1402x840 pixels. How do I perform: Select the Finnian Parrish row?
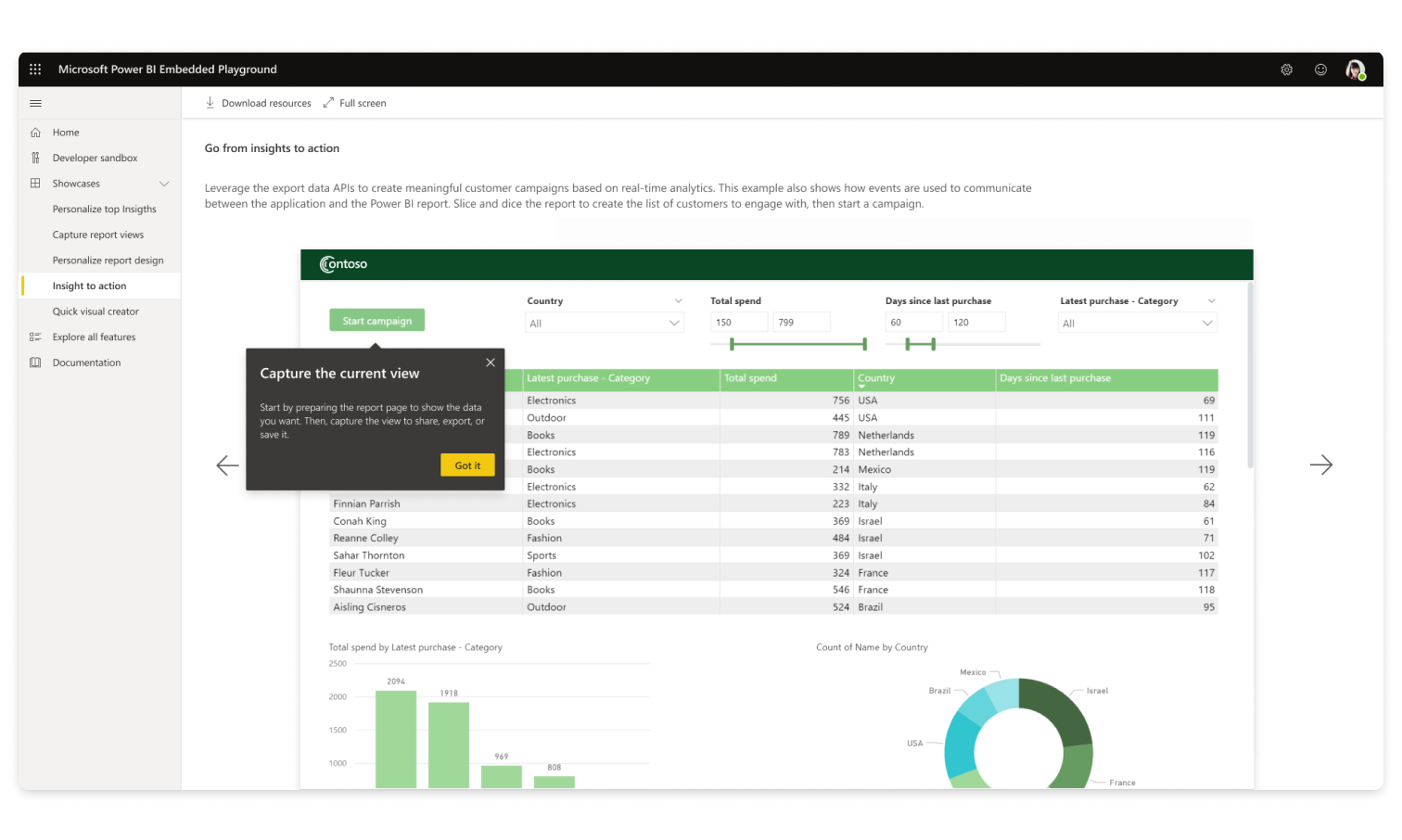pos(773,504)
